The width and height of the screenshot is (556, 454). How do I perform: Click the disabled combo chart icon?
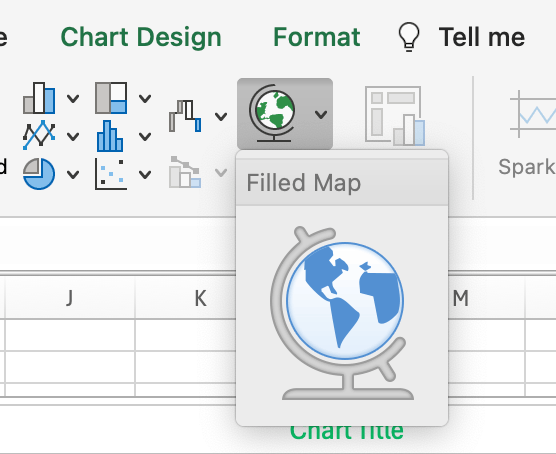(185, 172)
